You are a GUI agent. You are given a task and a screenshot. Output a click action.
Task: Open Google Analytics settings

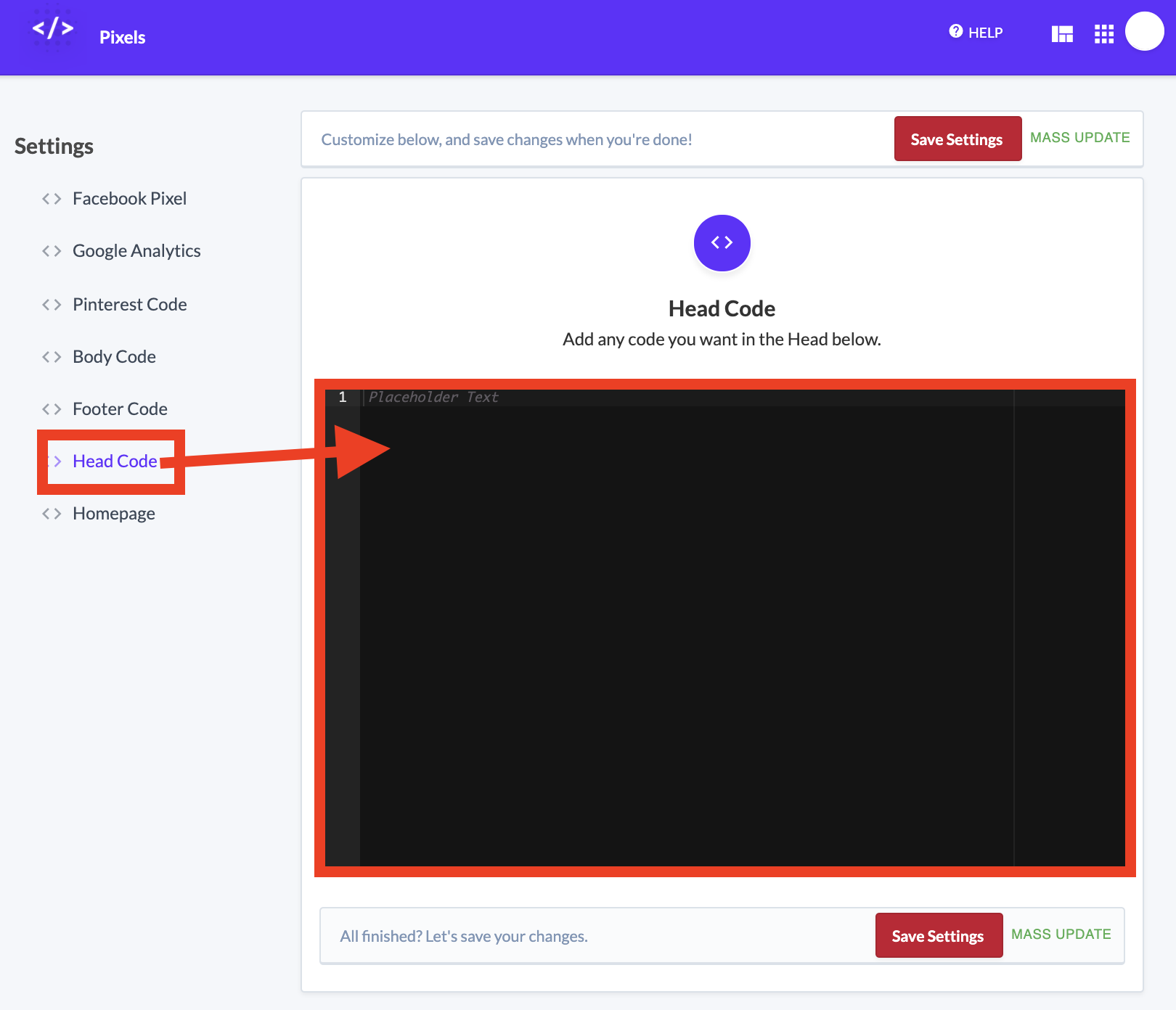pos(136,251)
